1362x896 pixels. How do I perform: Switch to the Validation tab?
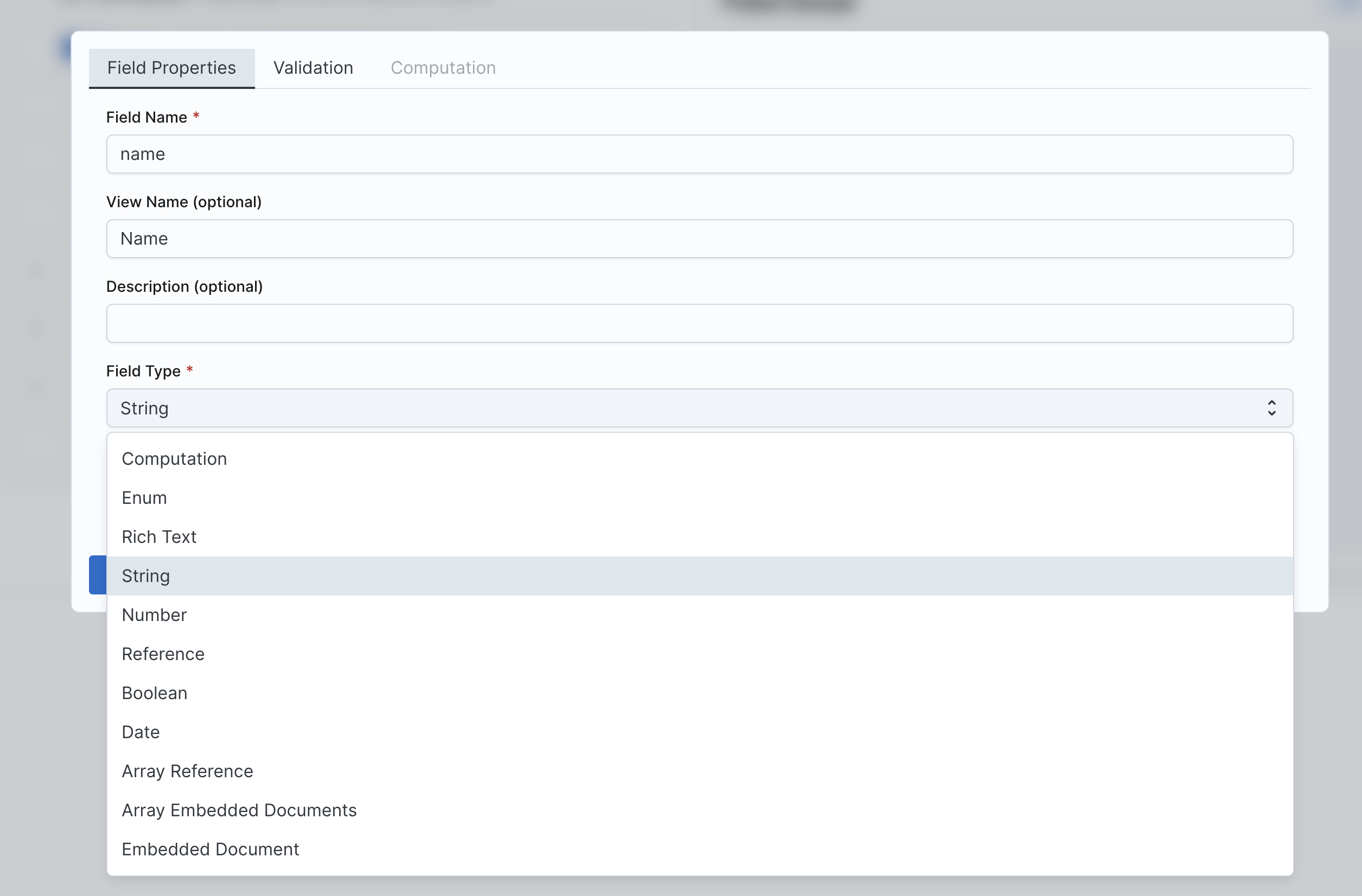click(x=313, y=67)
